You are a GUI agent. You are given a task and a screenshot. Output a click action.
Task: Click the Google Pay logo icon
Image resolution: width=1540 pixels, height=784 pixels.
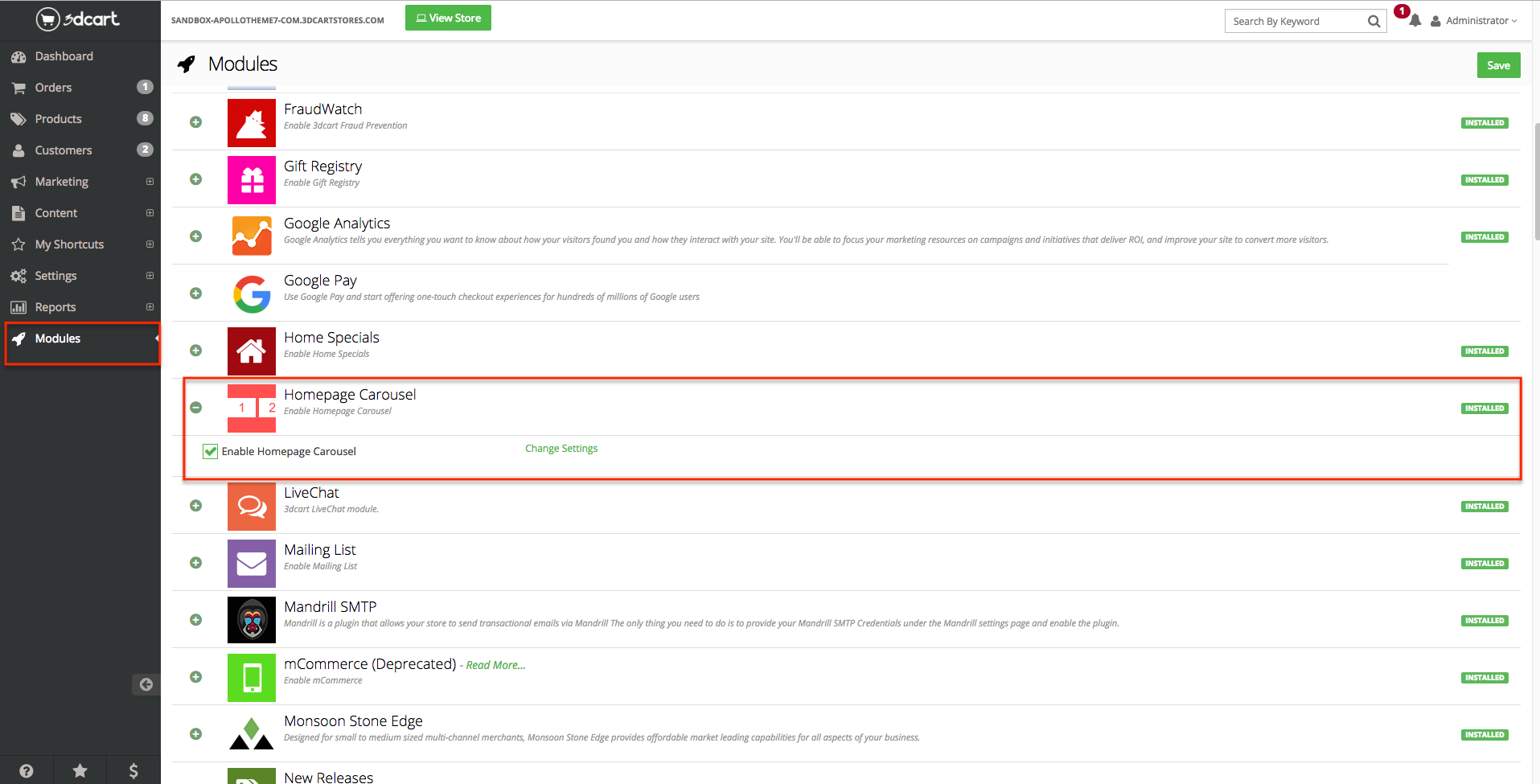pyautogui.click(x=252, y=294)
